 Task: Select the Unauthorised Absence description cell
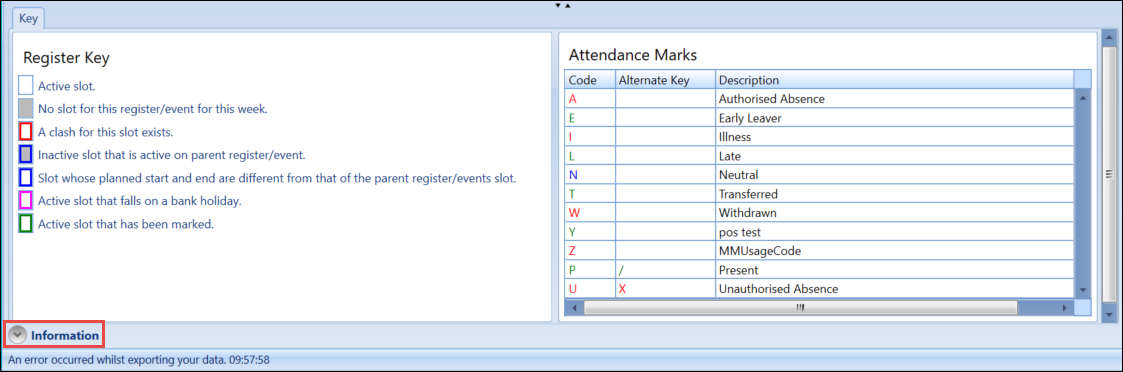[x=895, y=289]
